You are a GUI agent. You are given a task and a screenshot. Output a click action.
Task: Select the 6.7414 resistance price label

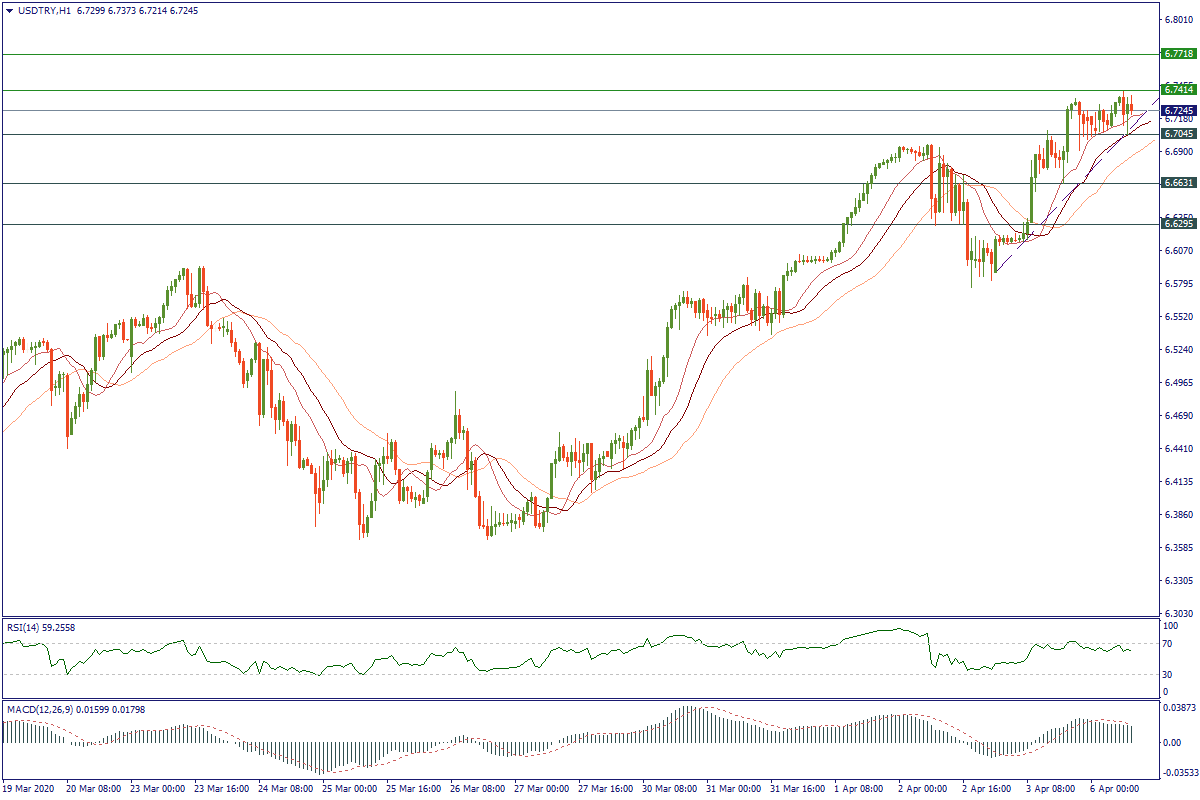pos(1179,90)
